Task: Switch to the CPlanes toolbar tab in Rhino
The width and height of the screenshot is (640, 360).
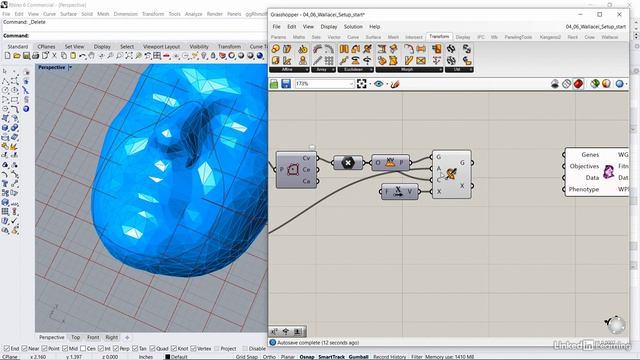Action: (46, 47)
